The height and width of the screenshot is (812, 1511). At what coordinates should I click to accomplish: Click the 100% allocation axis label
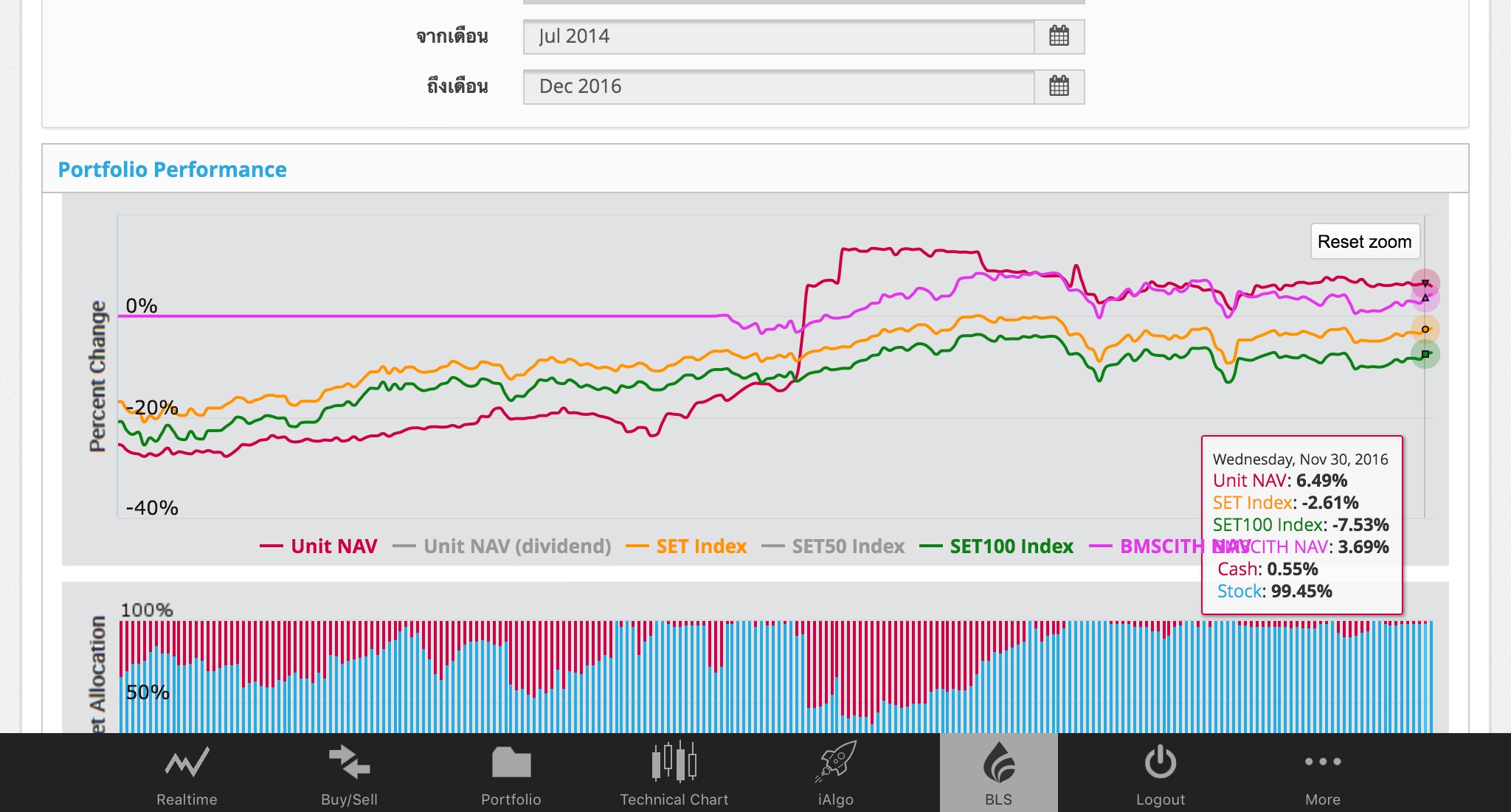tap(147, 611)
